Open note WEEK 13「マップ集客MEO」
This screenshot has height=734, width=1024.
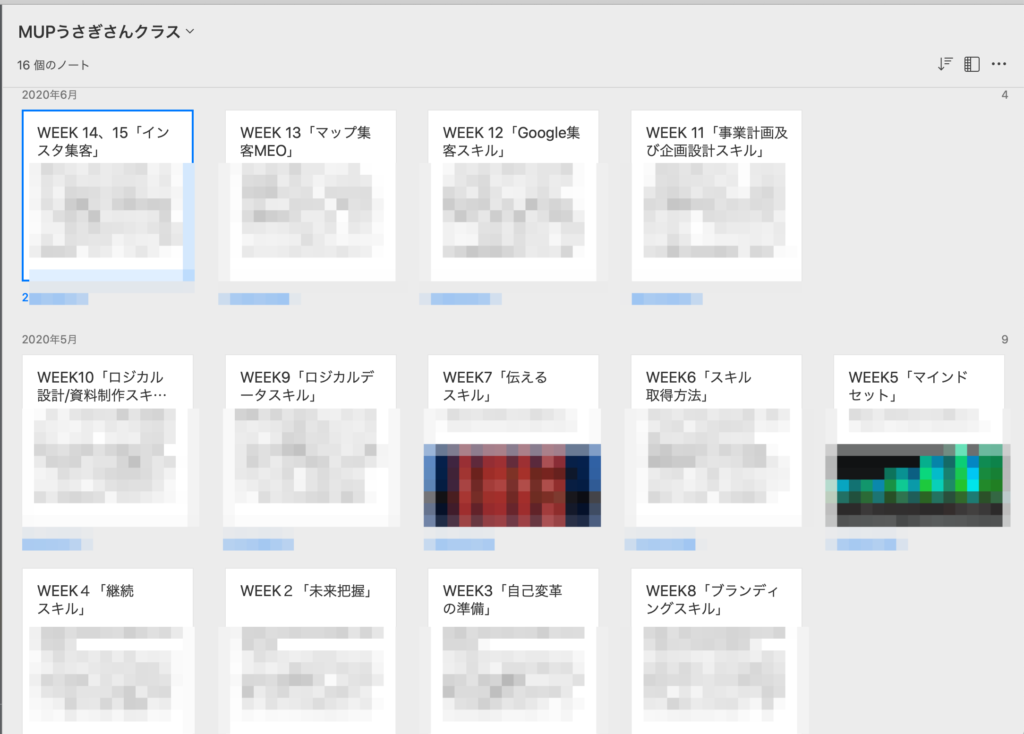pyautogui.click(x=310, y=195)
